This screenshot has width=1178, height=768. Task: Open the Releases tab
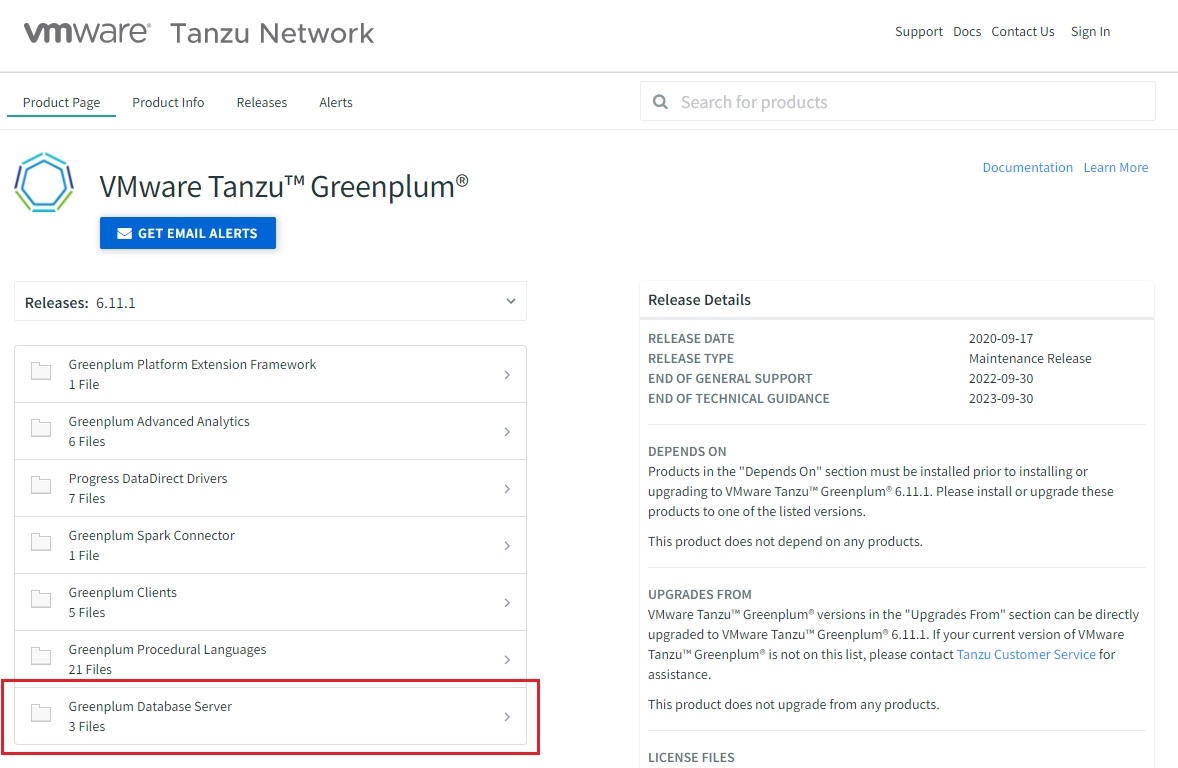click(x=261, y=102)
